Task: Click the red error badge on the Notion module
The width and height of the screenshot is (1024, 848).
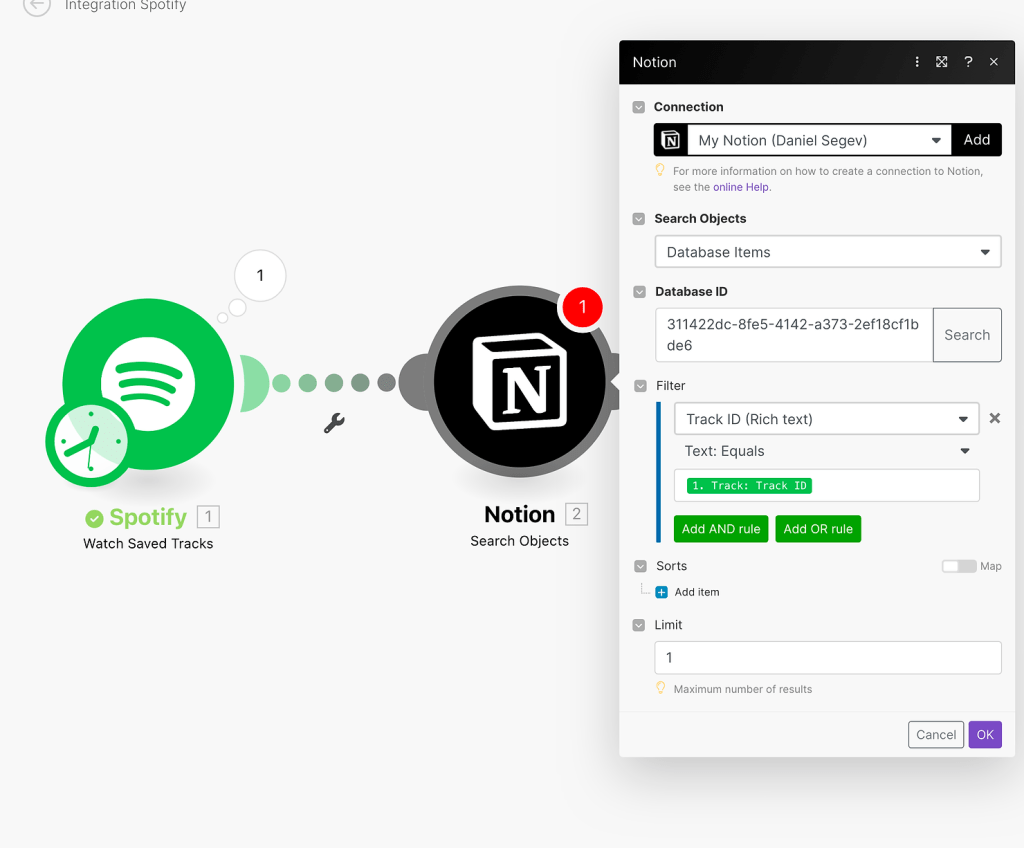Action: 581,307
